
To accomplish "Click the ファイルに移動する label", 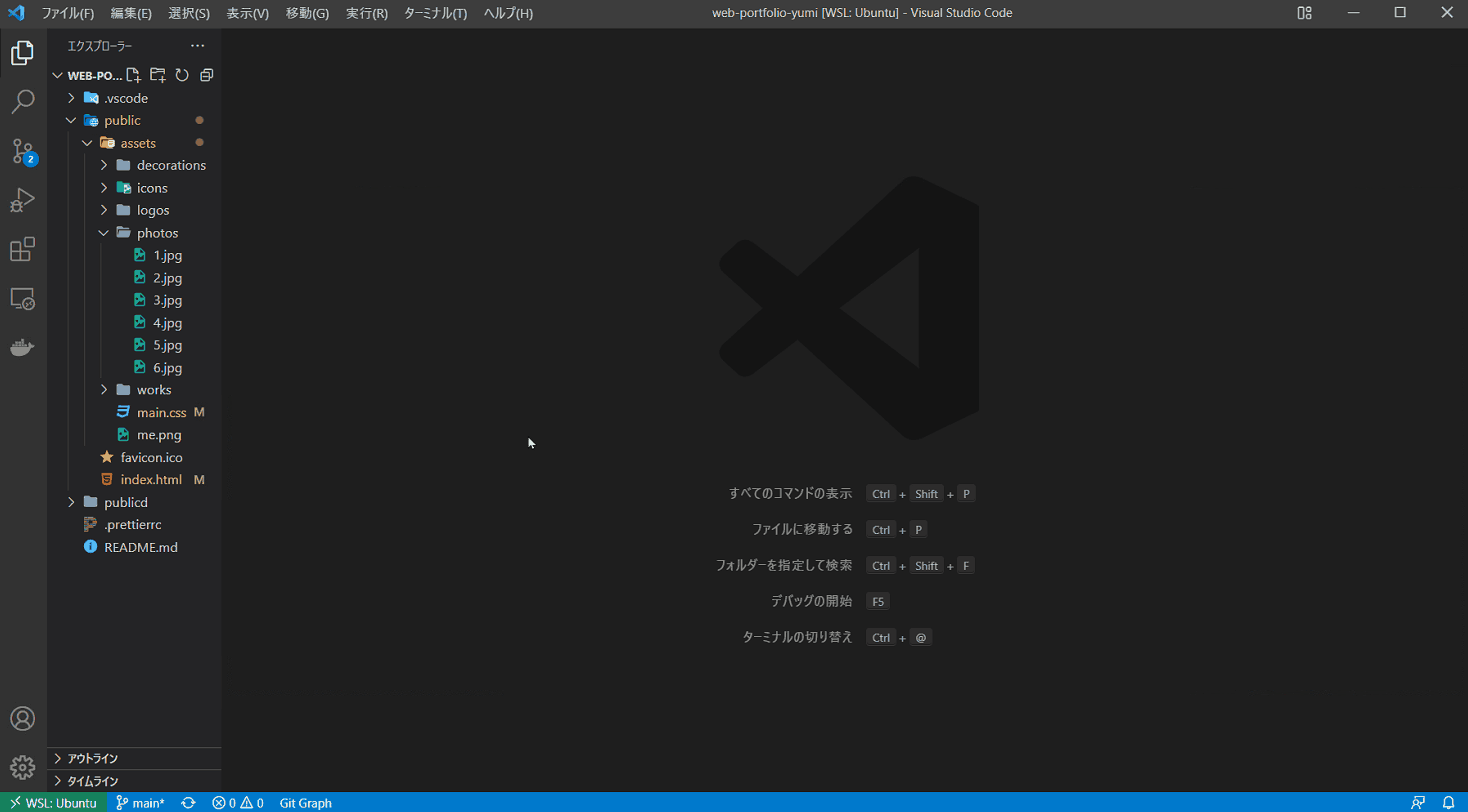I will pyautogui.click(x=802, y=530).
